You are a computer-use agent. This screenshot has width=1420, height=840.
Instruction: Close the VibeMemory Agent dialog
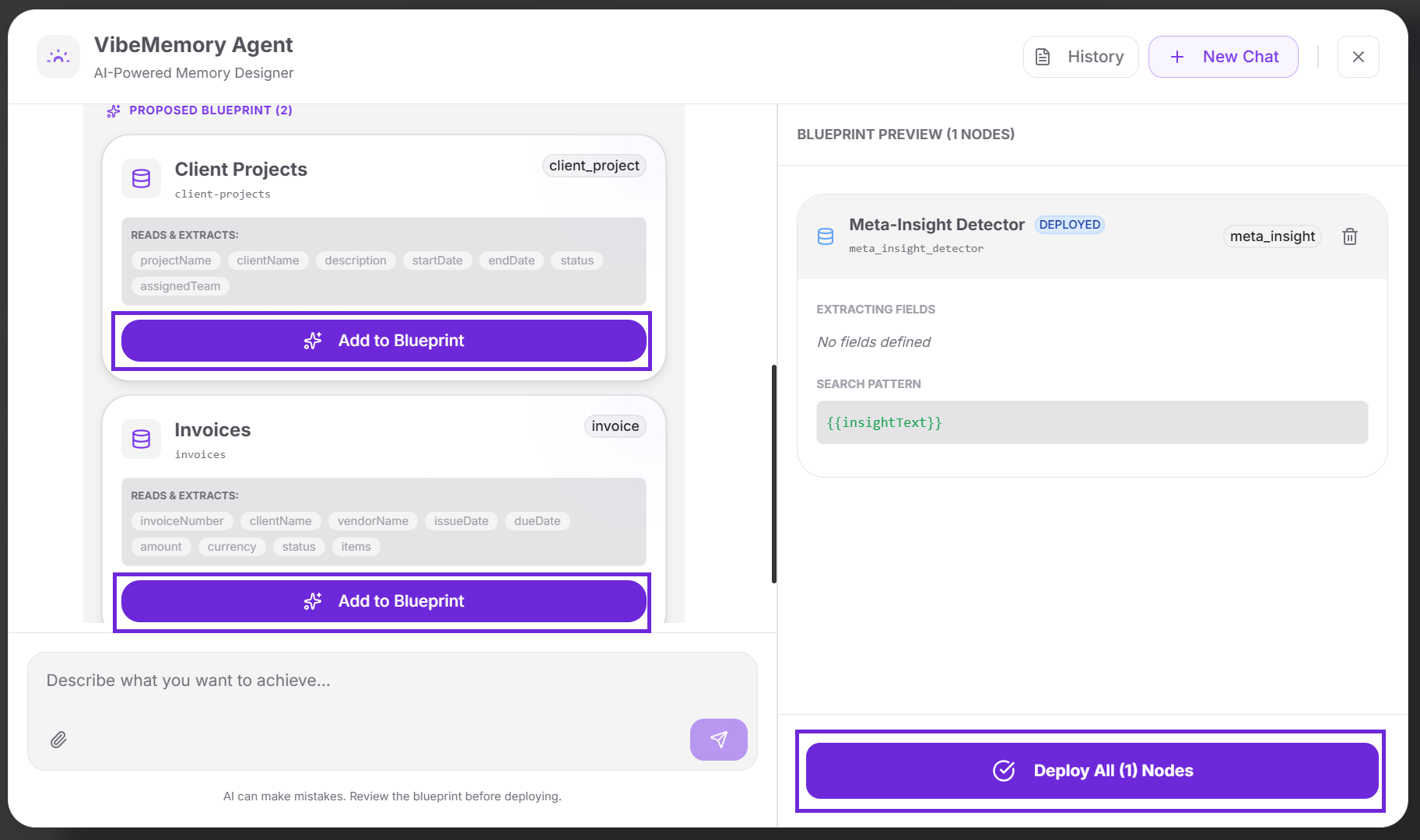(x=1358, y=57)
